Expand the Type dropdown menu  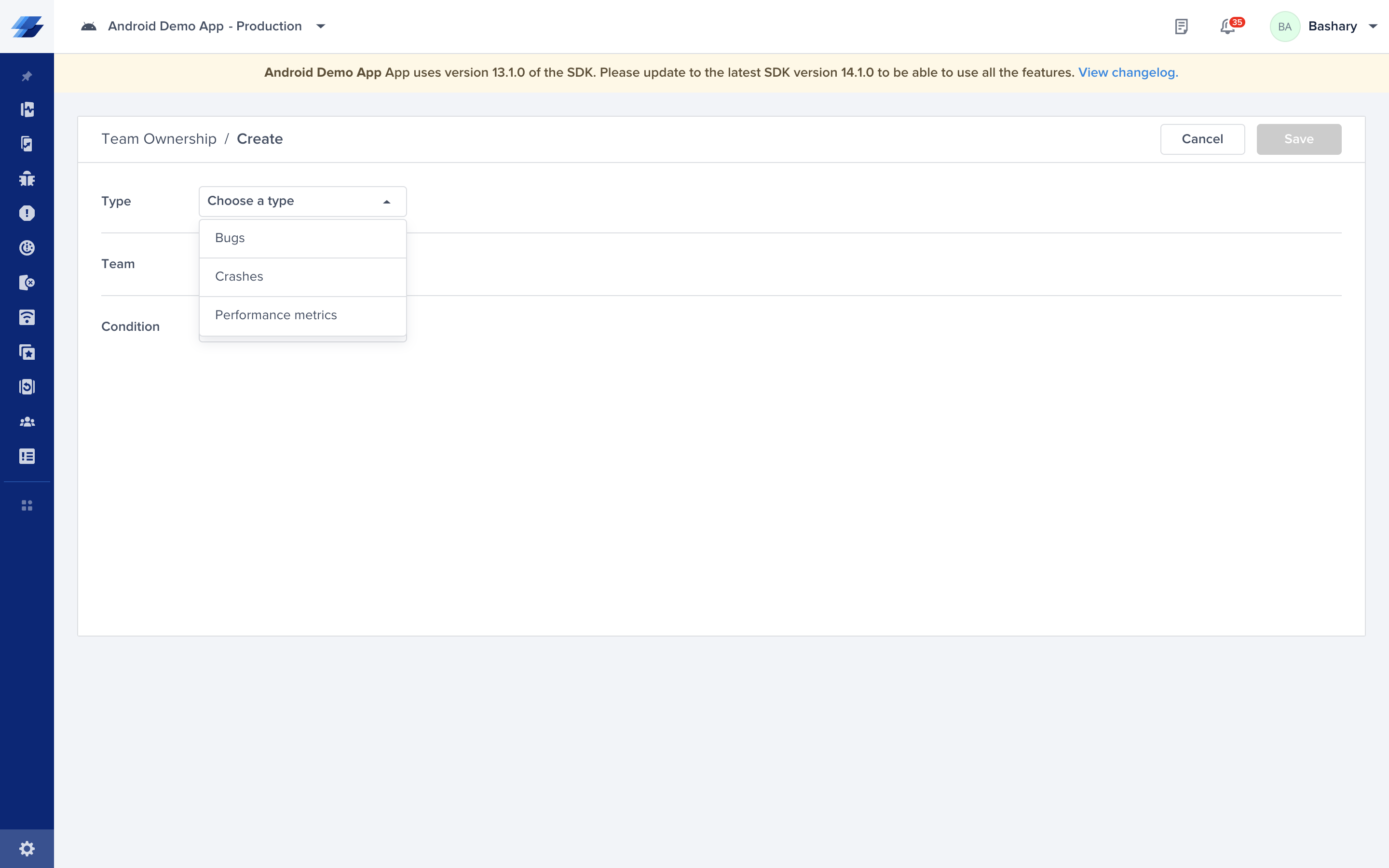tap(301, 201)
